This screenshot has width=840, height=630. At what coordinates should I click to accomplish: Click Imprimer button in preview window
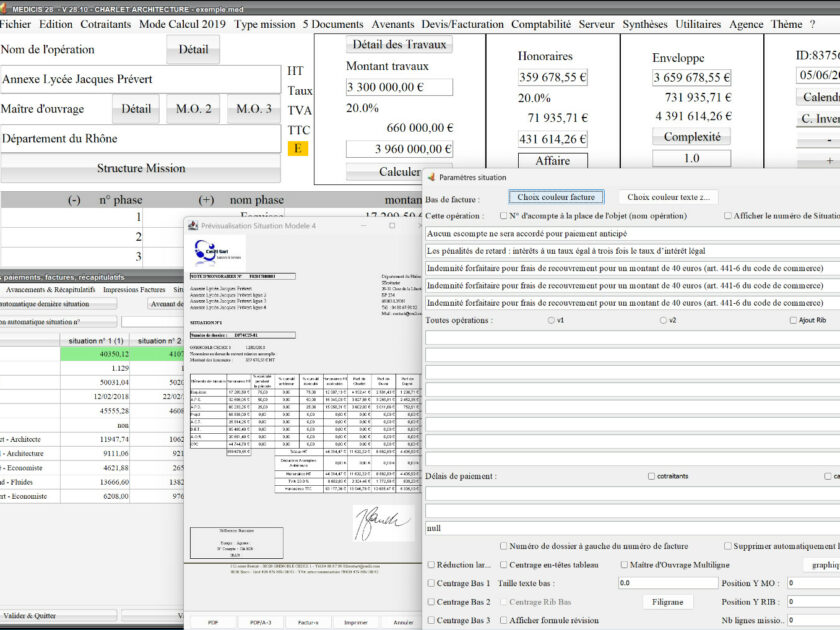pyautogui.click(x=356, y=622)
